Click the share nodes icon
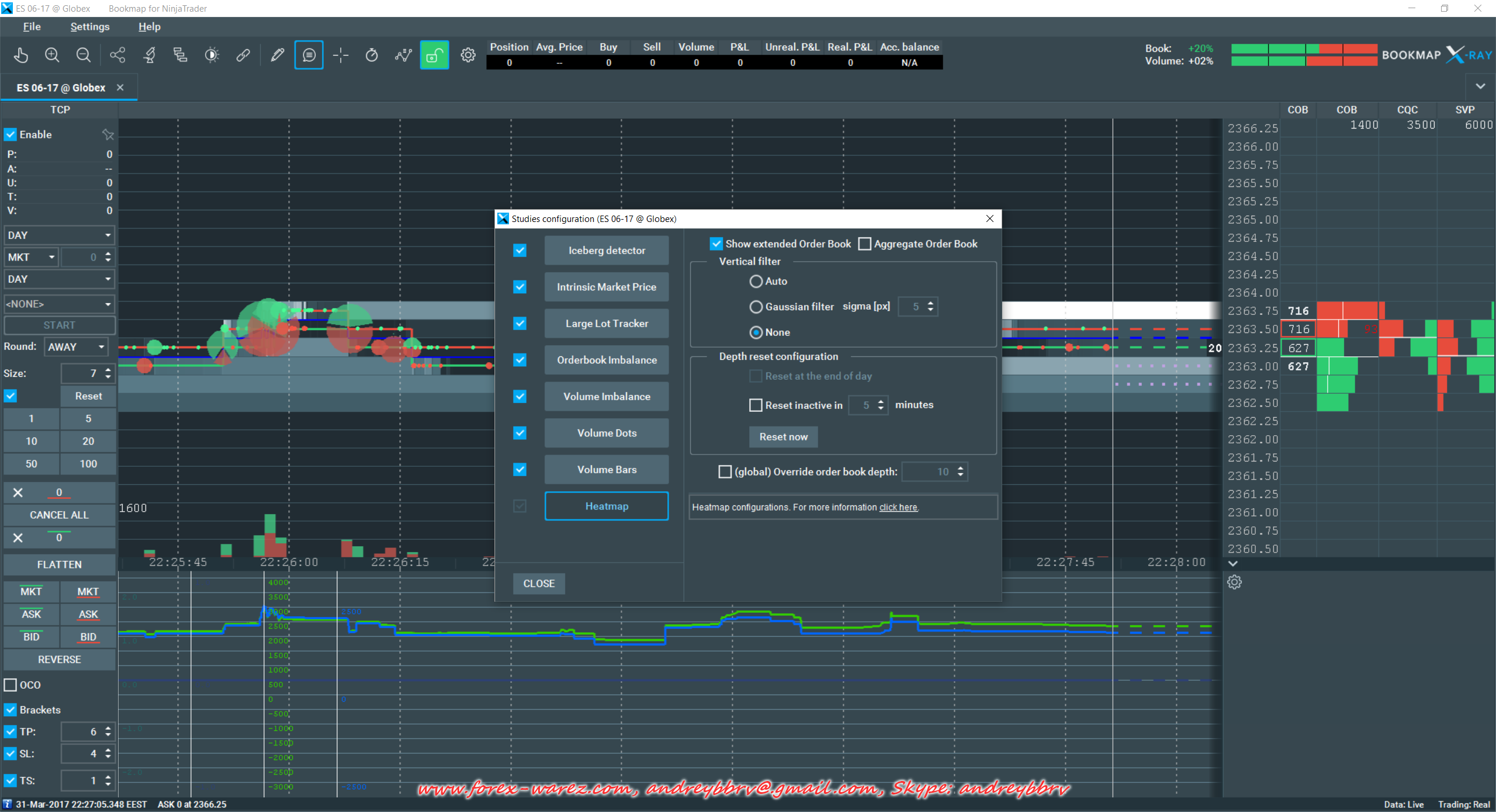Viewport: 1496px width, 812px height. point(117,55)
